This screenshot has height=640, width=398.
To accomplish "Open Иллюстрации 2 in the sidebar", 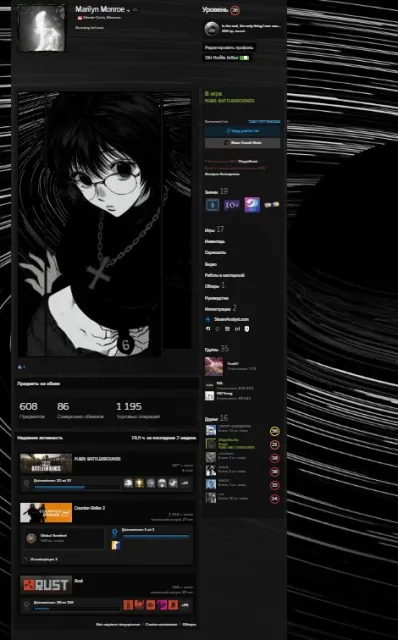I will click(x=220, y=309).
